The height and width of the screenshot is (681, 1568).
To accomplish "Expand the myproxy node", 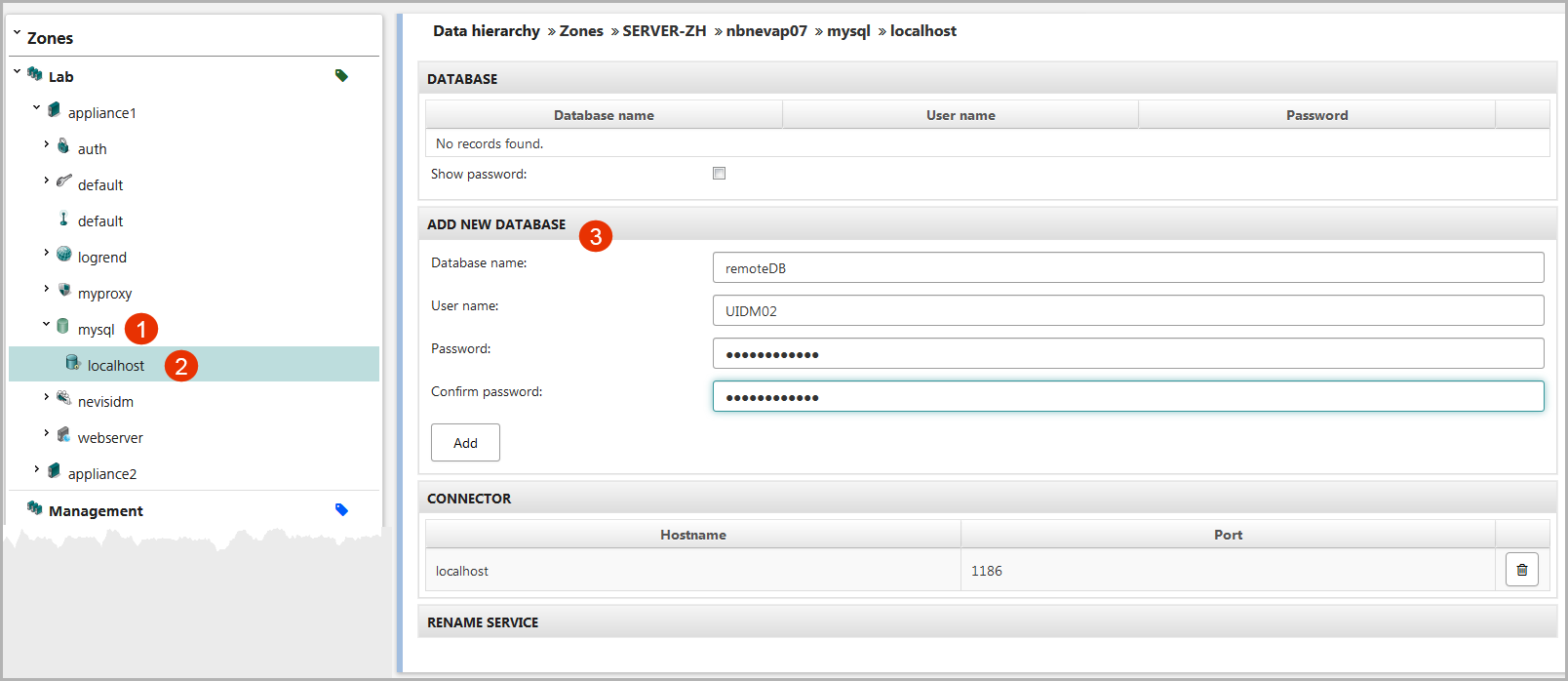I will pos(46,288).
